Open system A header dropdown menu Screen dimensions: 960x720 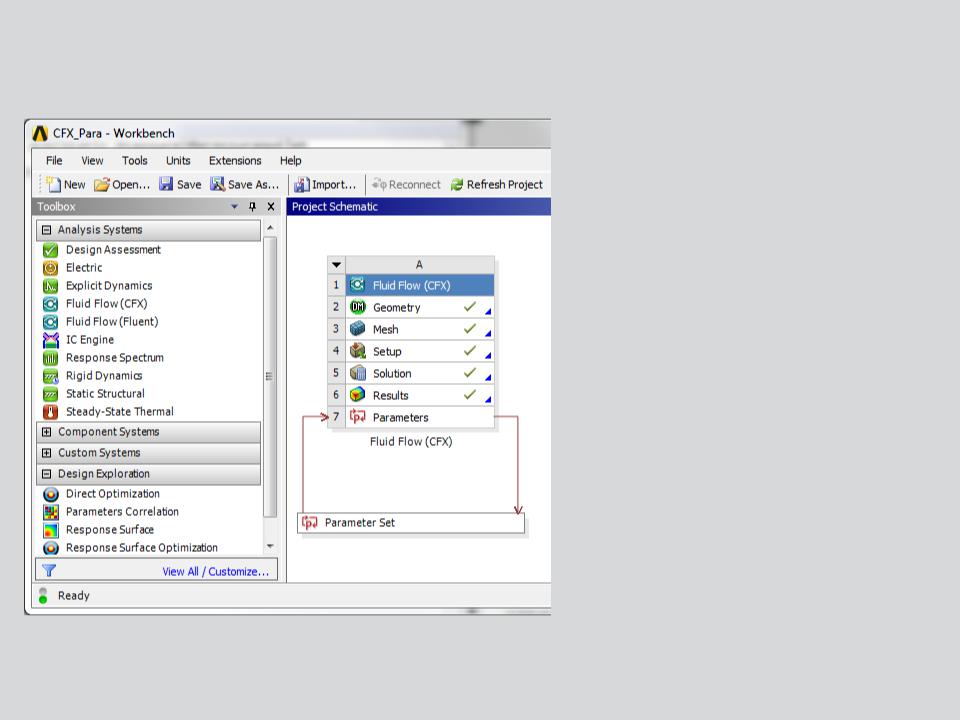click(337, 265)
